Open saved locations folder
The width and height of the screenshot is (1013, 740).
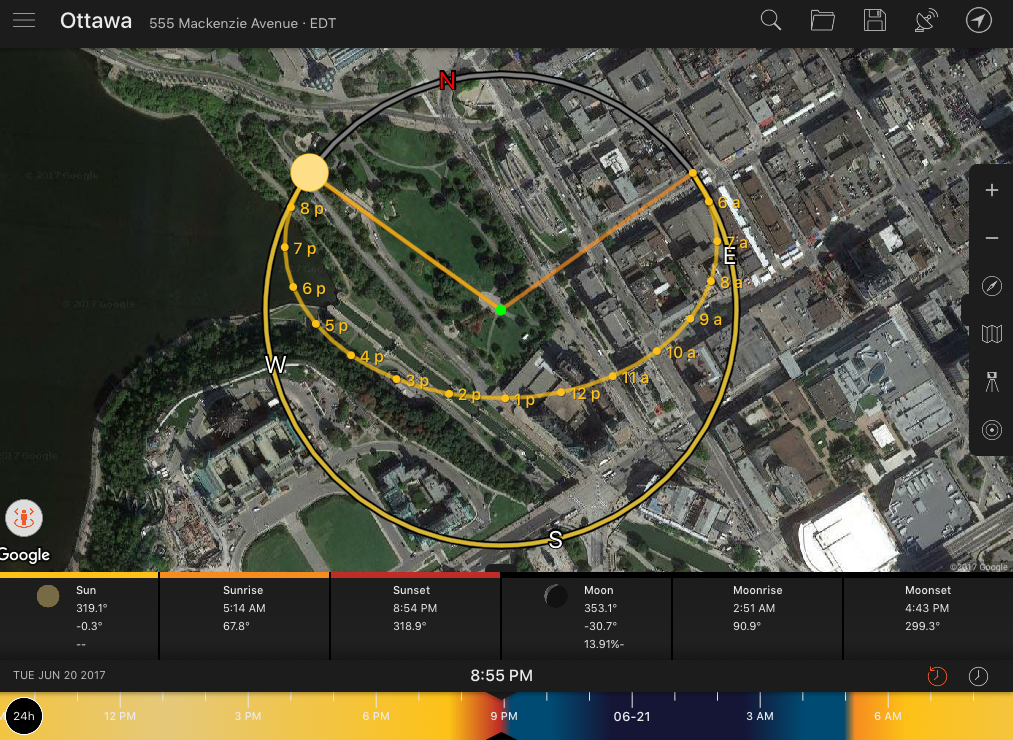point(823,21)
